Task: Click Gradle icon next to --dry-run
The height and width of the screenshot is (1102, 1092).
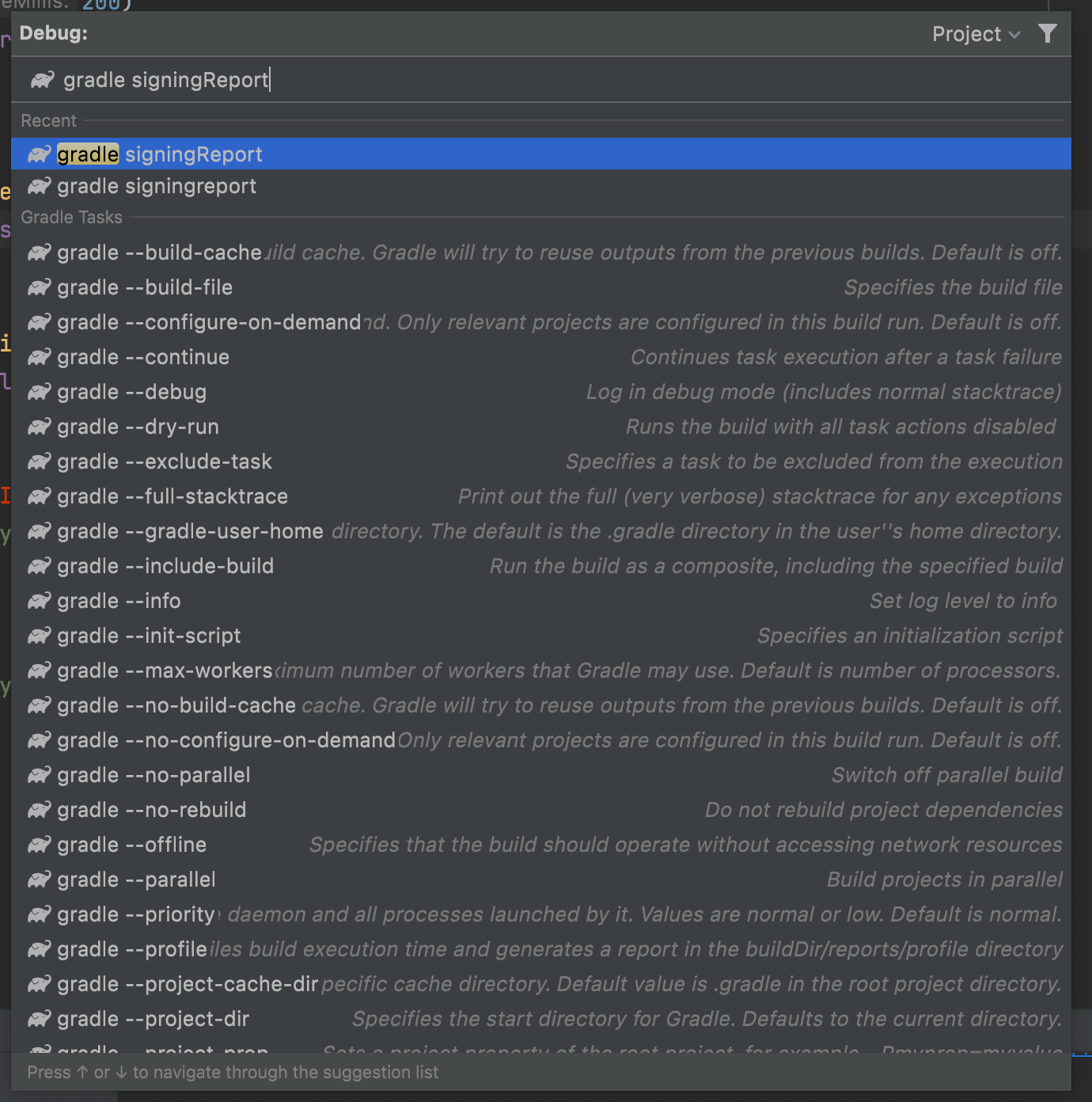Action: pos(40,427)
